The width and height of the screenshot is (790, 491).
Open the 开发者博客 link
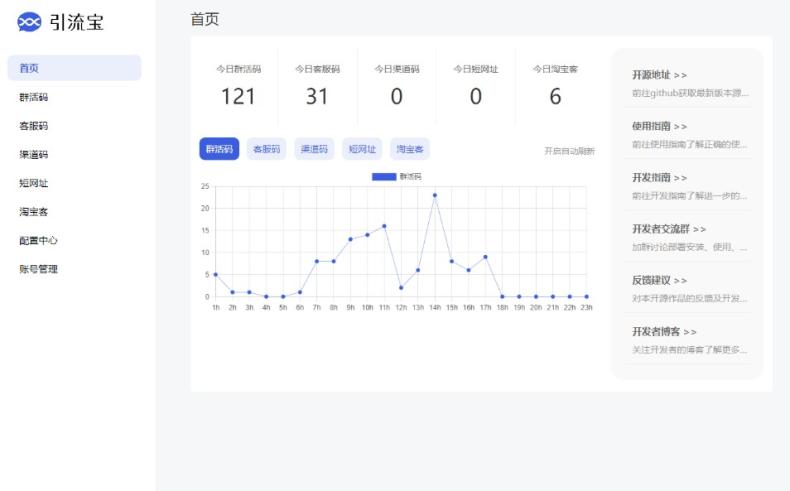(x=665, y=332)
